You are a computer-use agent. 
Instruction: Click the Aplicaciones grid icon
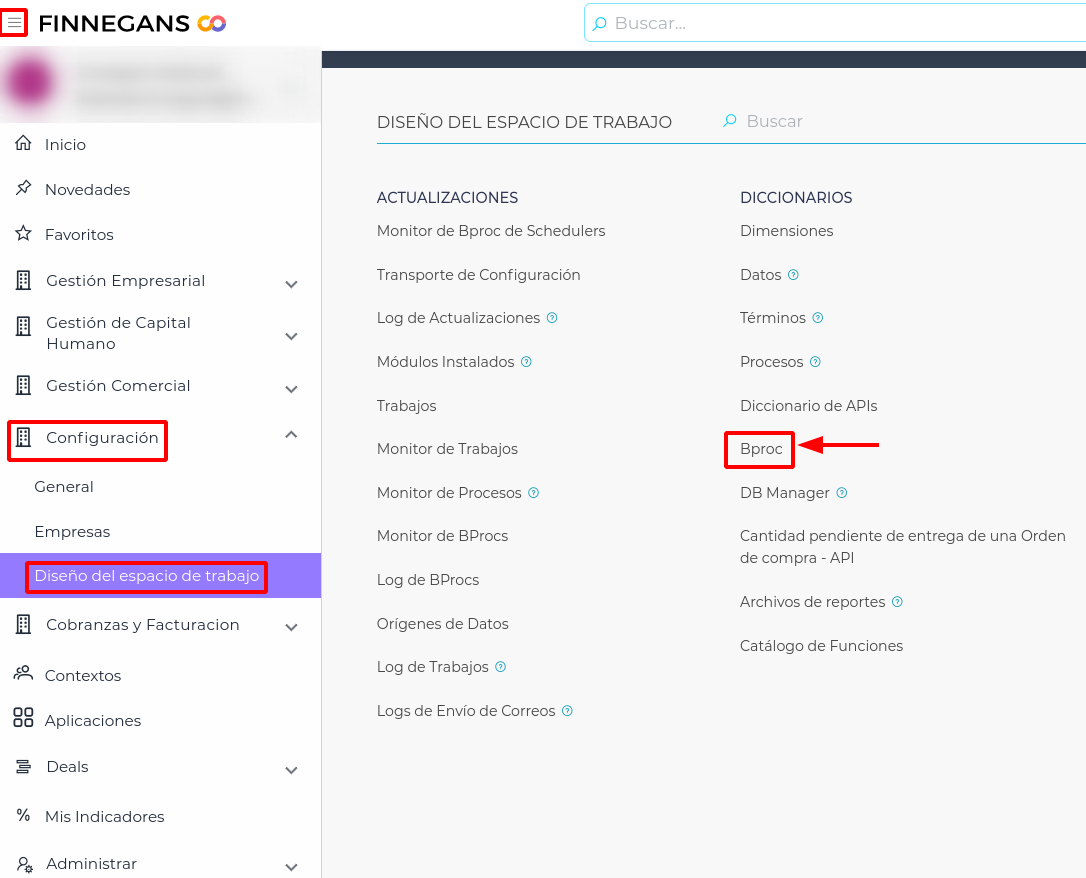click(x=23, y=719)
